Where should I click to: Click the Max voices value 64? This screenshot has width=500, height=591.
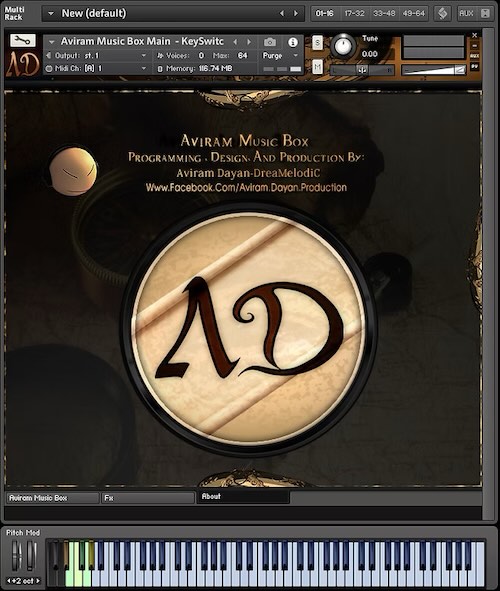tap(242, 56)
